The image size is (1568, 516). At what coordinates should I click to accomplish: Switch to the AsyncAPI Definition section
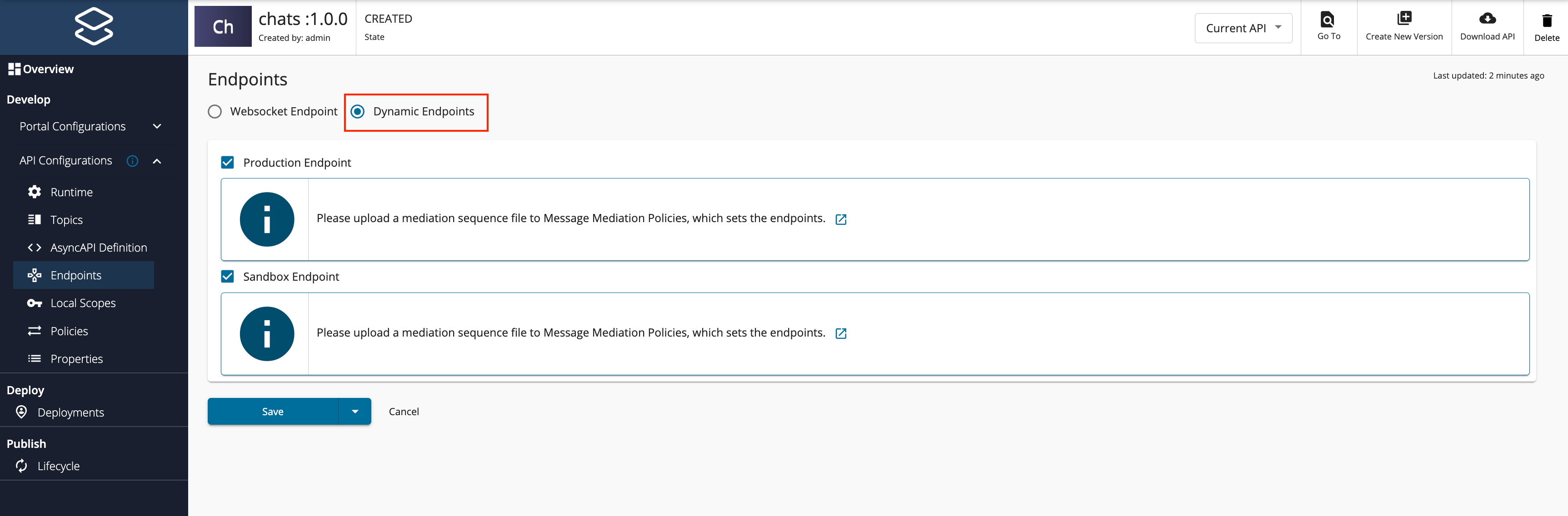point(98,247)
